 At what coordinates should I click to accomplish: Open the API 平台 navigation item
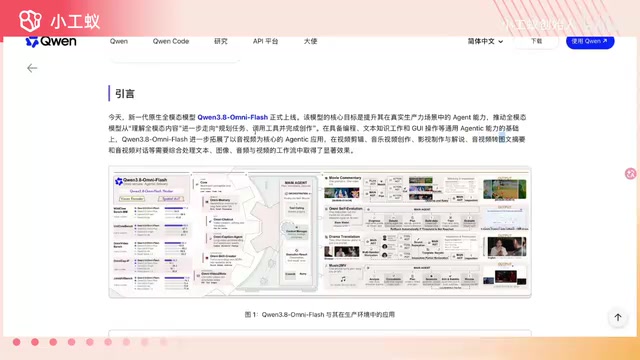tap(265, 41)
